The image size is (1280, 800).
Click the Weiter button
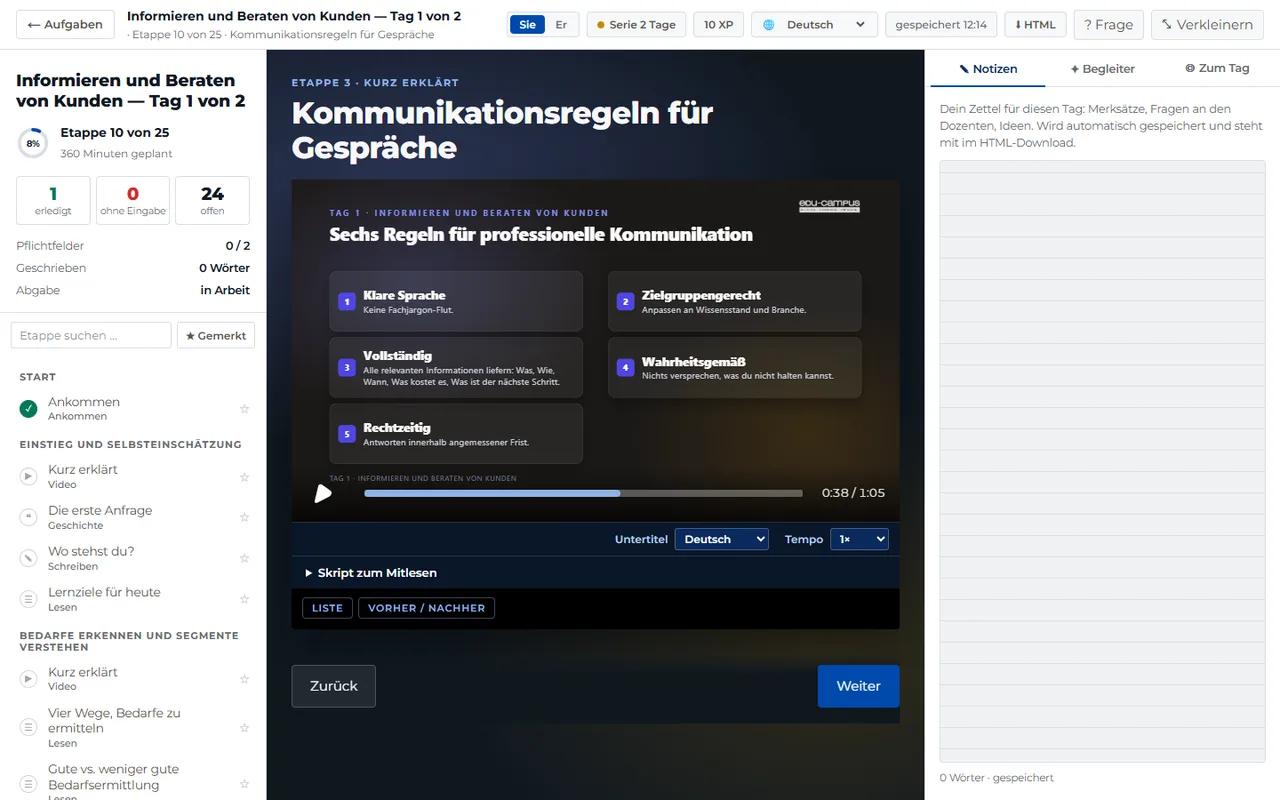pyautogui.click(x=858, y=686)
